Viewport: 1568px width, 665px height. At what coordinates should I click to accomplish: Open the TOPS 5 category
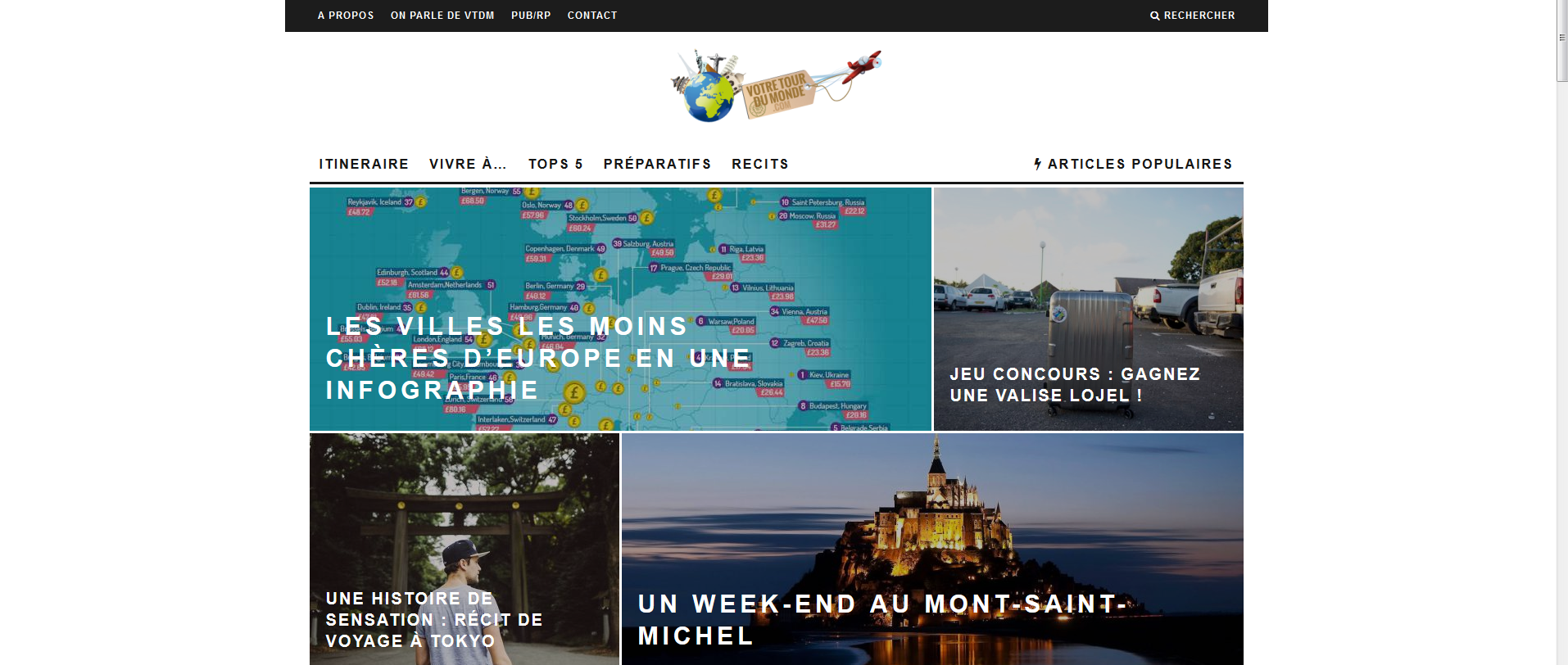[555, 164]
